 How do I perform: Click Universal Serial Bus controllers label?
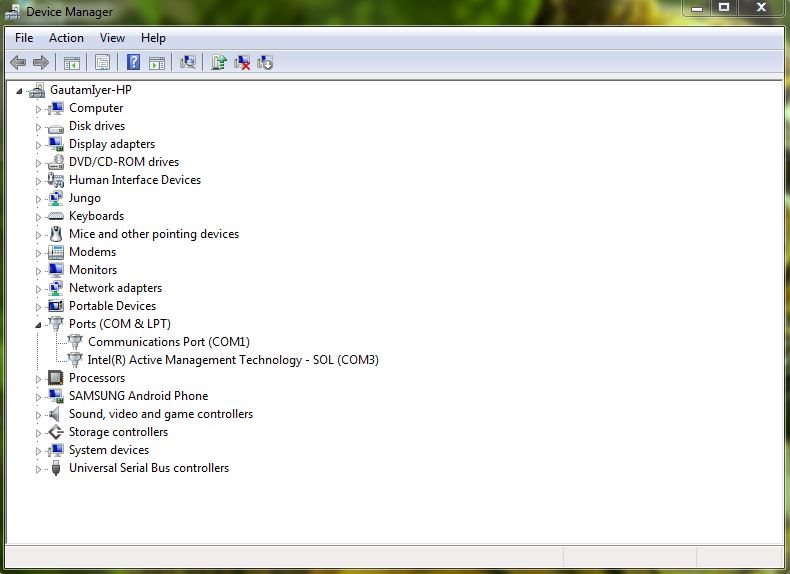(149, 468)
